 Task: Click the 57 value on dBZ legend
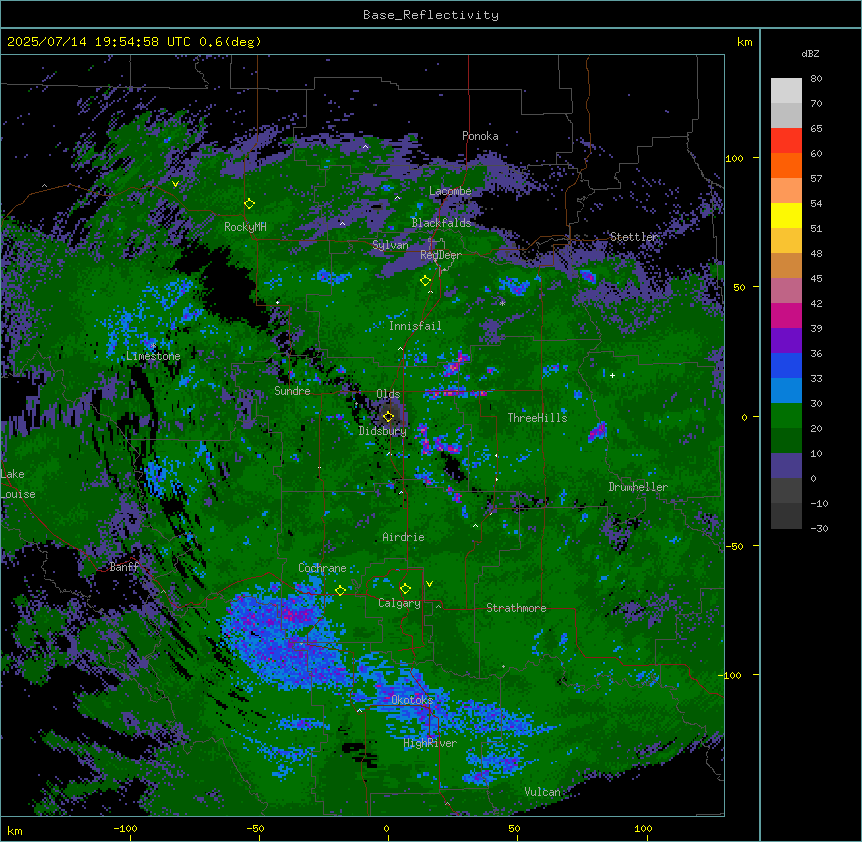tap(816, 179)
